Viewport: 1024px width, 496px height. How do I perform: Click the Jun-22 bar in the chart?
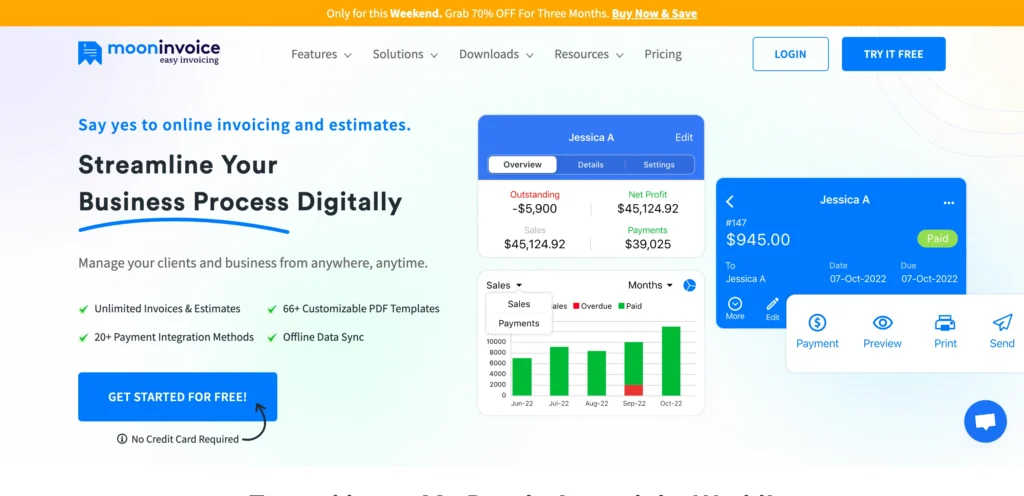click(522, 377)
